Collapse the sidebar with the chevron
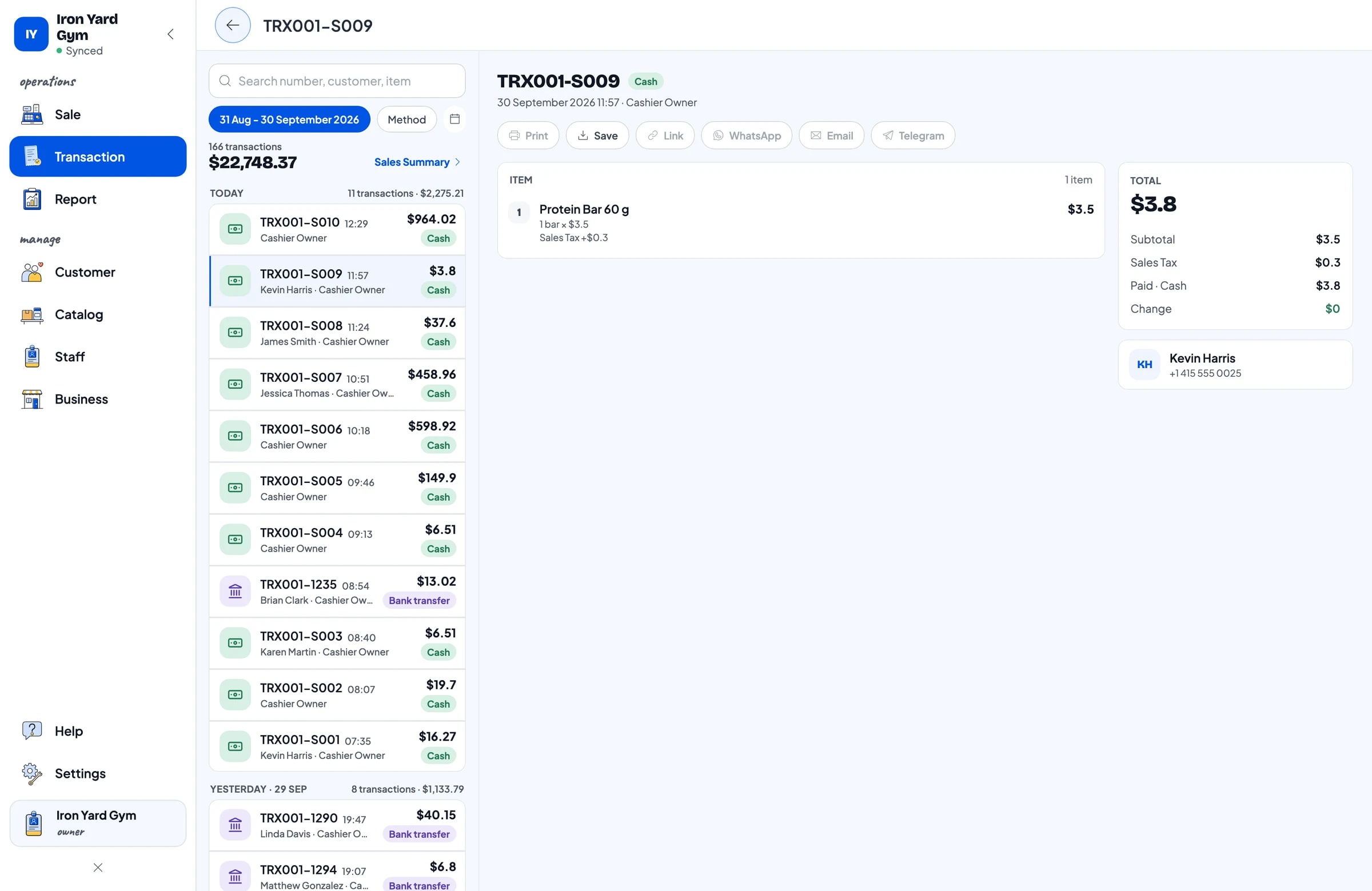This screenshot has height=891, width=1372. pos(170,34)
